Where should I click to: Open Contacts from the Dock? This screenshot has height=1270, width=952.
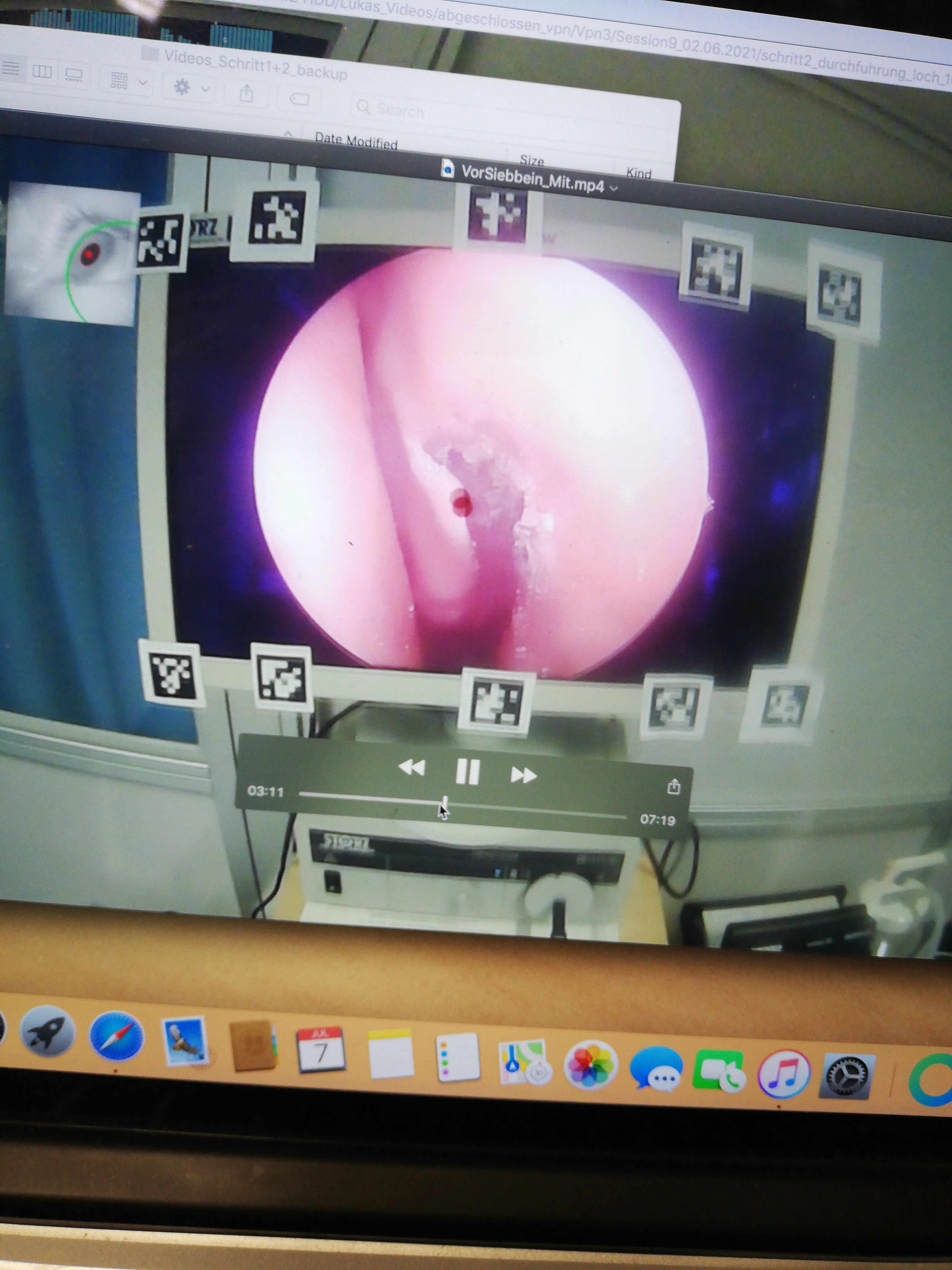pyautogui.click(x=253, y=1045)
